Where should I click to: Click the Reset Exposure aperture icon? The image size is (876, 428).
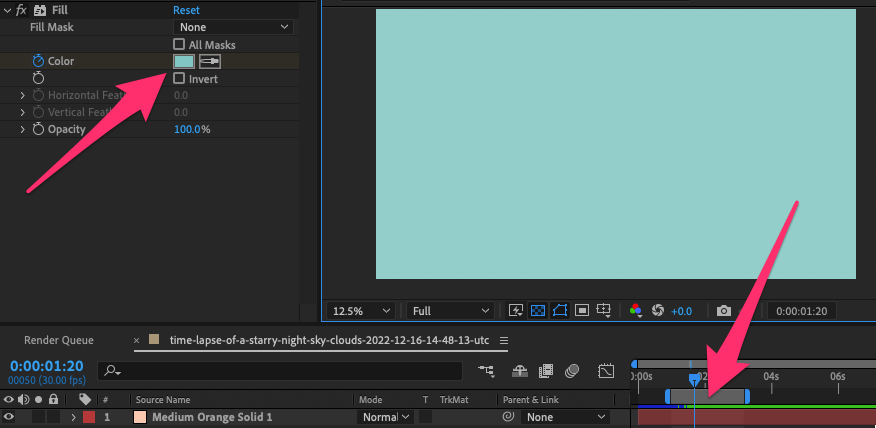pos(658,311)
